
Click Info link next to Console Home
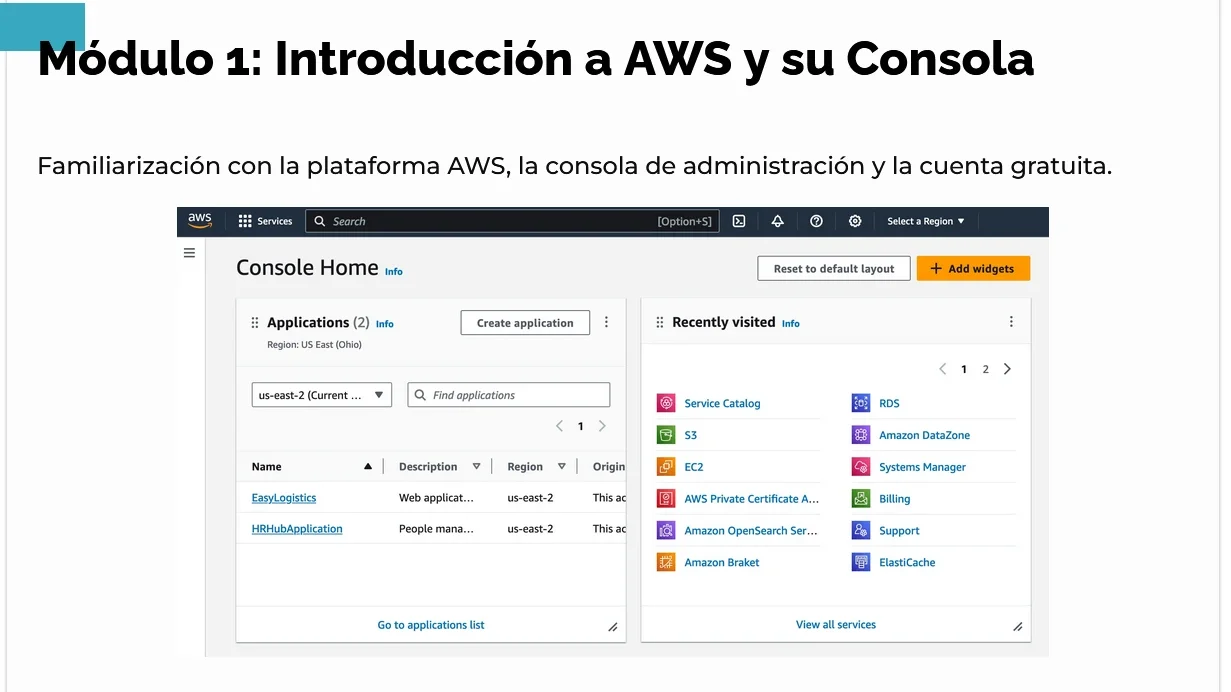pyautogui.click(x=394, y=271)
